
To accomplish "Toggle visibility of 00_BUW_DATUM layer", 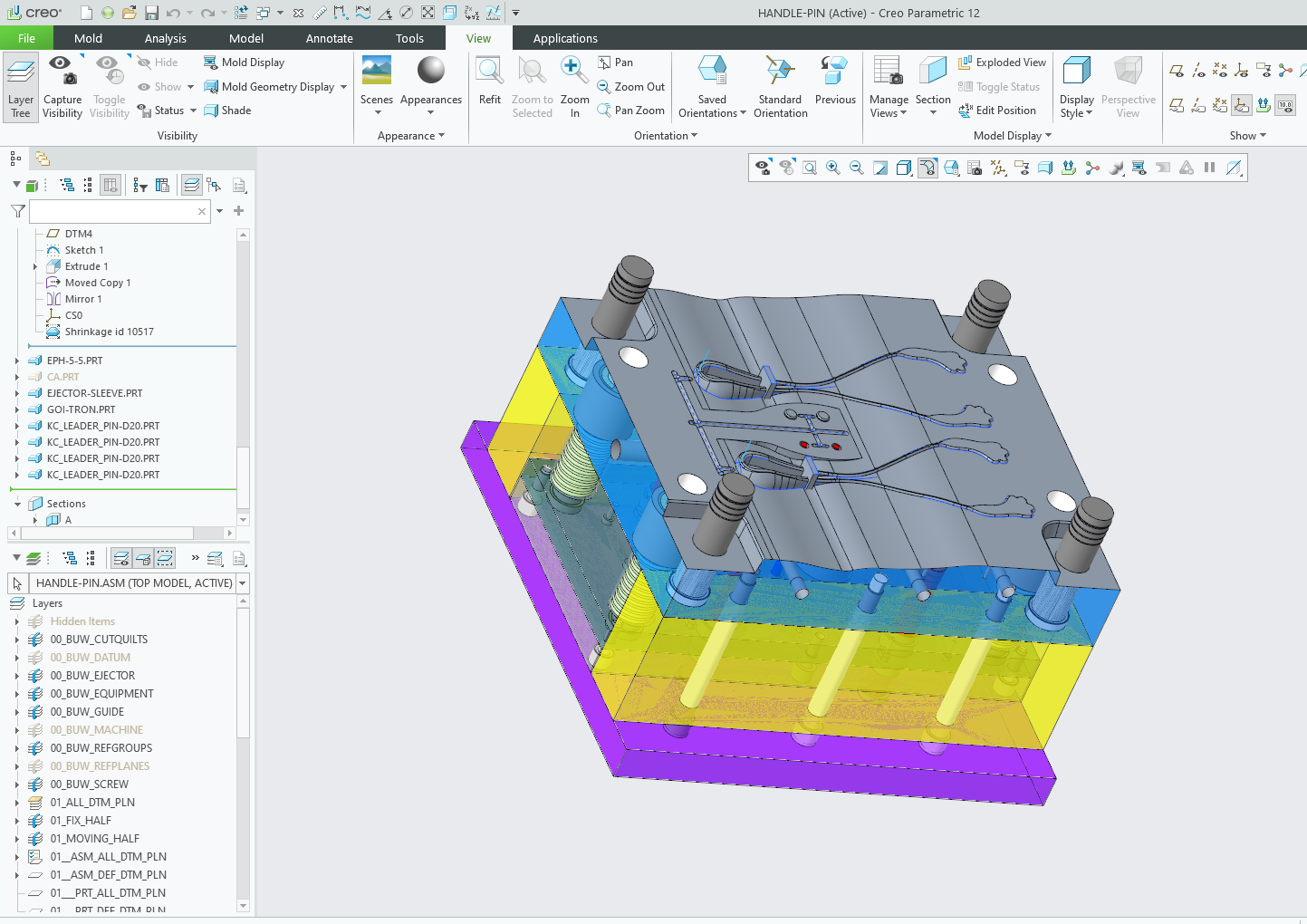I will coord(35,658).
